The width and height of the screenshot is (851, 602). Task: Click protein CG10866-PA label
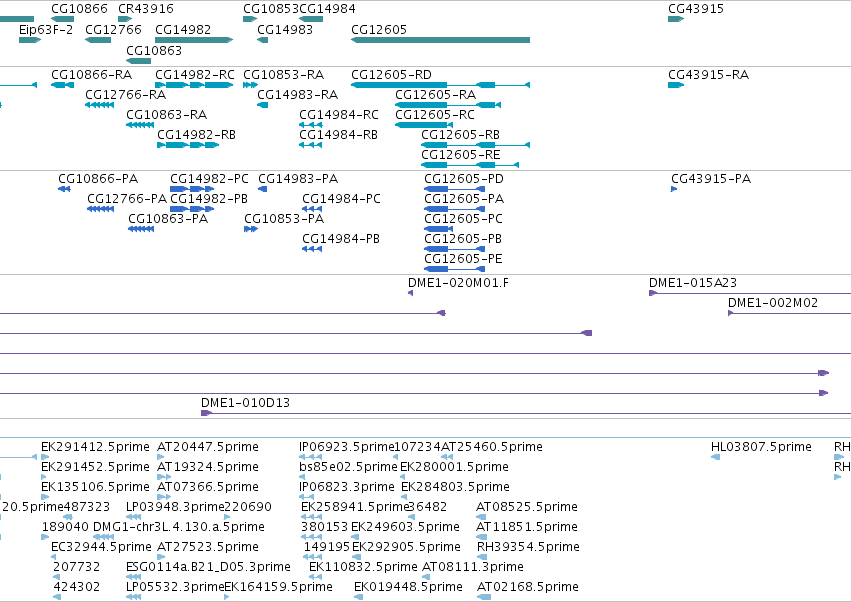[98, 179]
